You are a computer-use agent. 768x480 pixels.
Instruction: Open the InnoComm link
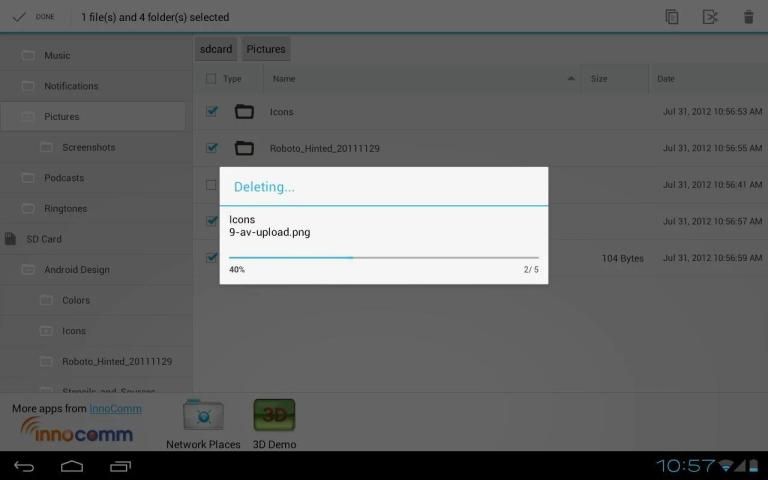(115, 408)
